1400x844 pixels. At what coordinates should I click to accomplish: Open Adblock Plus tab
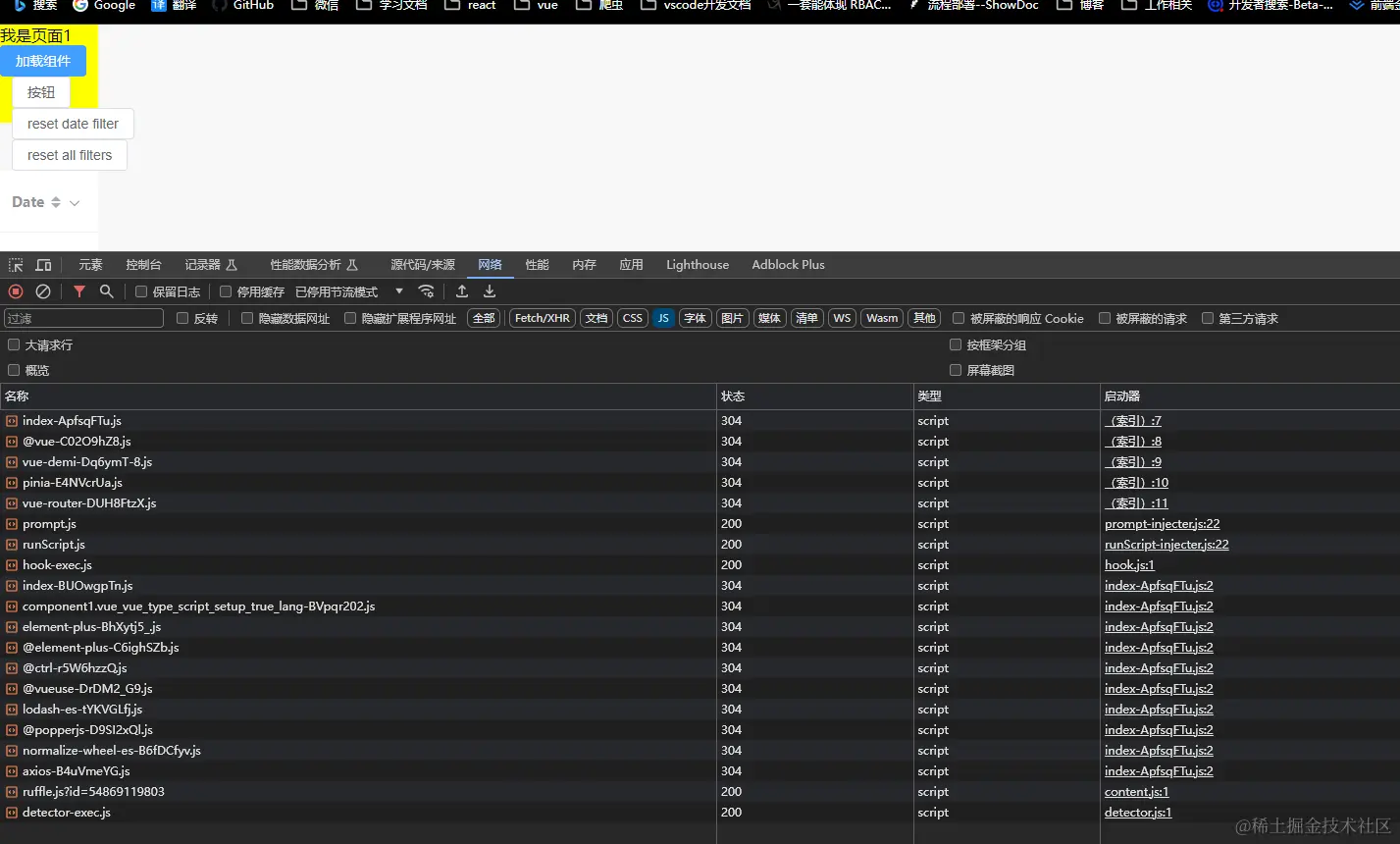click(x=788, y=265)
